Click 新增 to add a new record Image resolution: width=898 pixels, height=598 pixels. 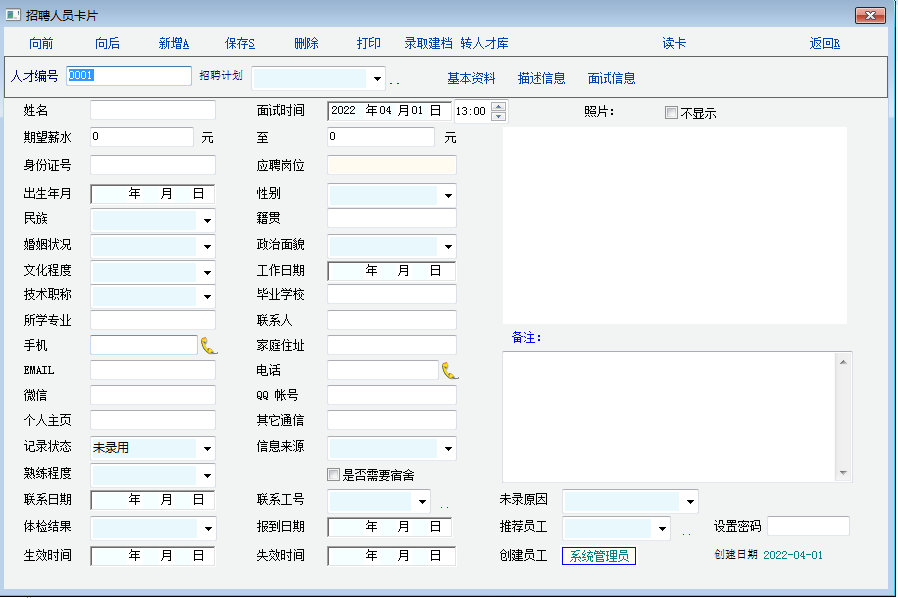click(174, 44)
